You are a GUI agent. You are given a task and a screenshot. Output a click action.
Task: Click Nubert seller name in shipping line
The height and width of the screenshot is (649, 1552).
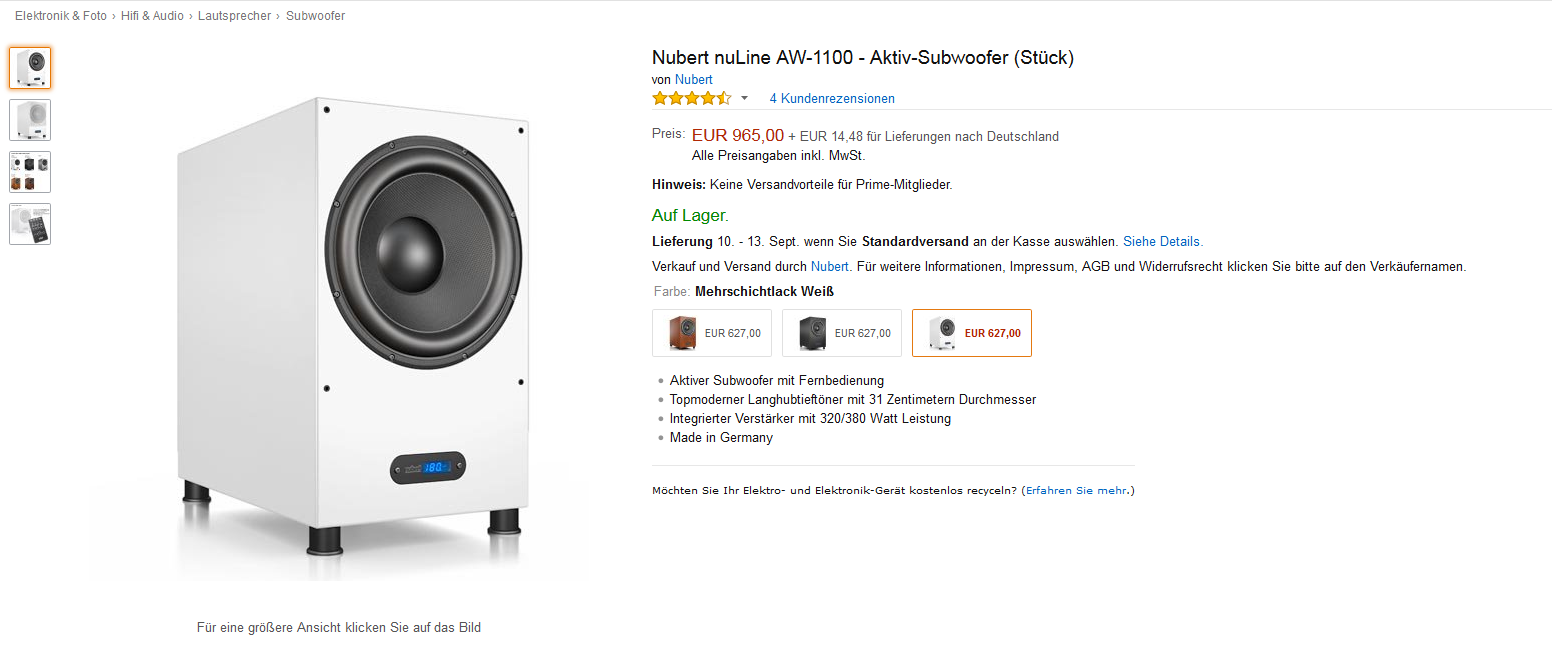[829, 266]
